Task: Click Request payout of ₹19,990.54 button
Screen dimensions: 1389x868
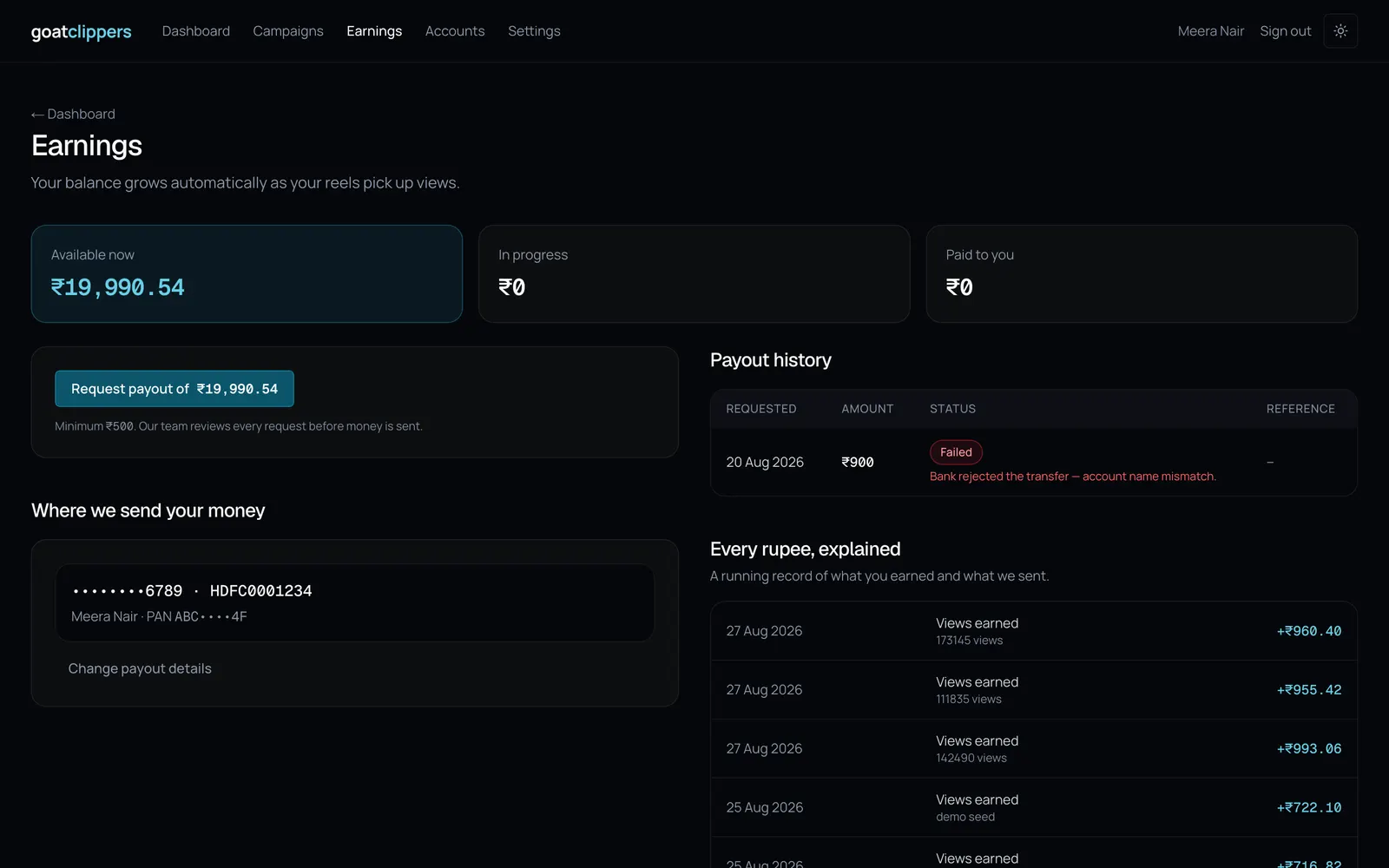Action: (174, 389)
